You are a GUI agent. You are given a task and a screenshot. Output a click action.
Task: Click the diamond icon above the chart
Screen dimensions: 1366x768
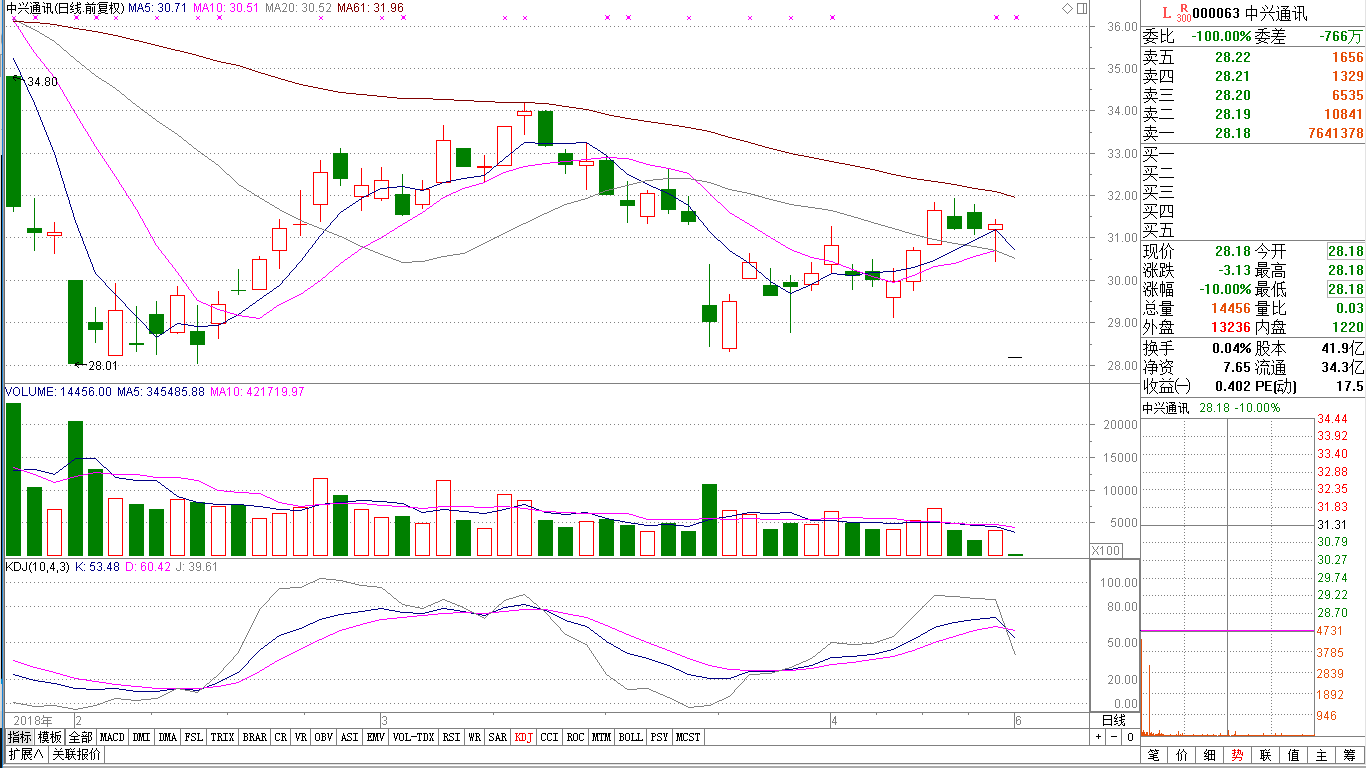click(1067, 8)
